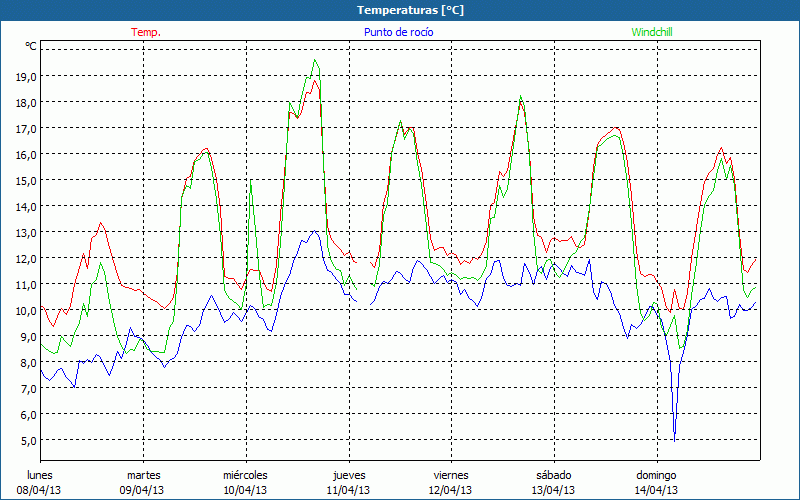800x500 pixels.
Task: Click the lowest dip of the blue dew point curve
Action: pos(675,439)
